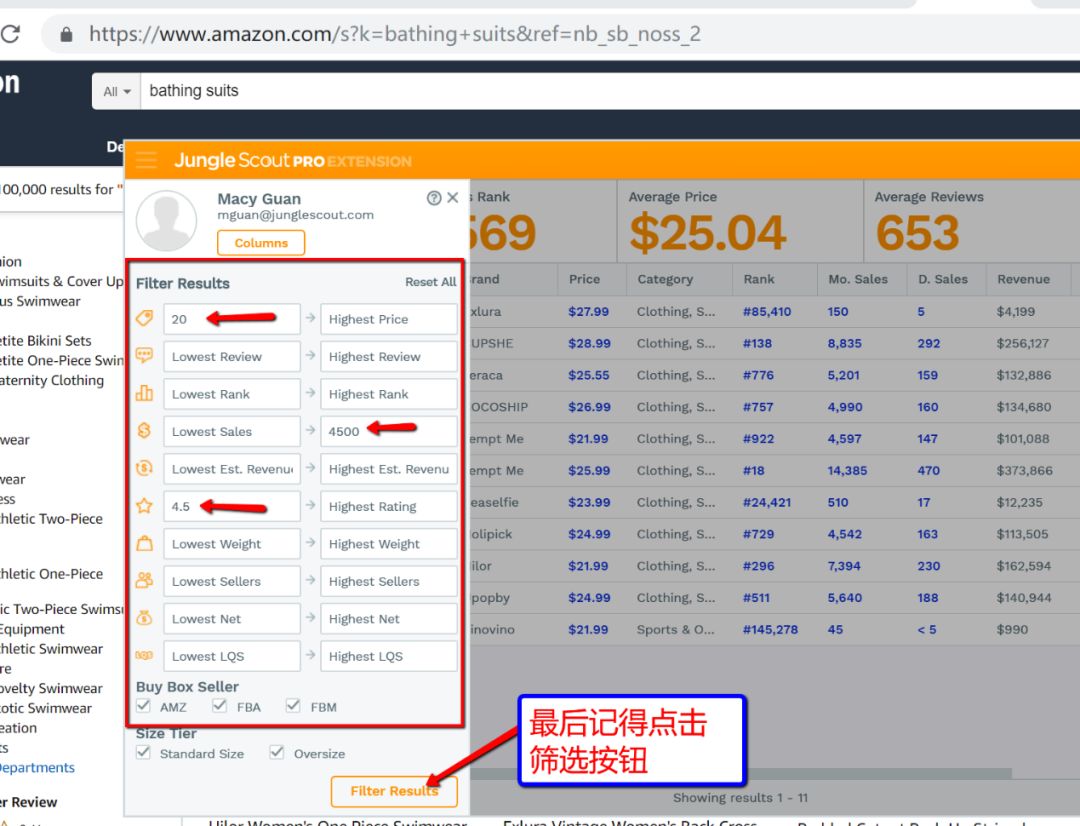Click the Lowest Sellers input field
Image resolution: width=1080 pixels, height=826 pixels.
231,581
